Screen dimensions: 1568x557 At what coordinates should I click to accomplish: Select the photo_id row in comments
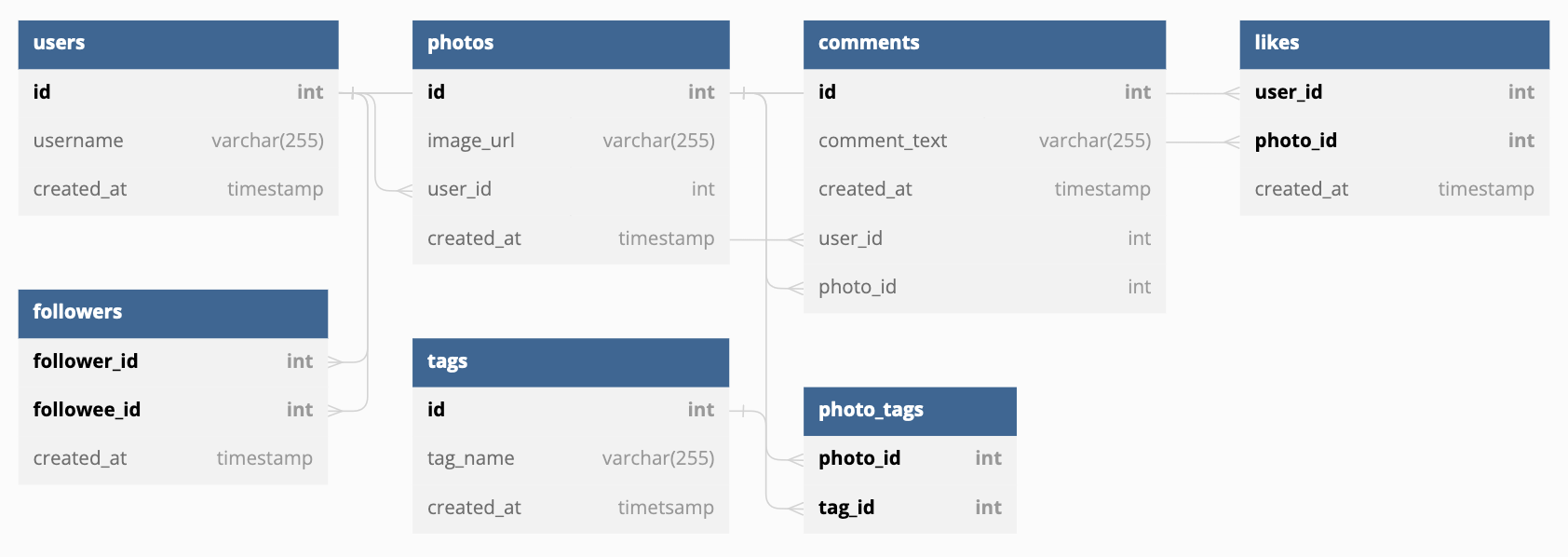click(x=984, y=287)
